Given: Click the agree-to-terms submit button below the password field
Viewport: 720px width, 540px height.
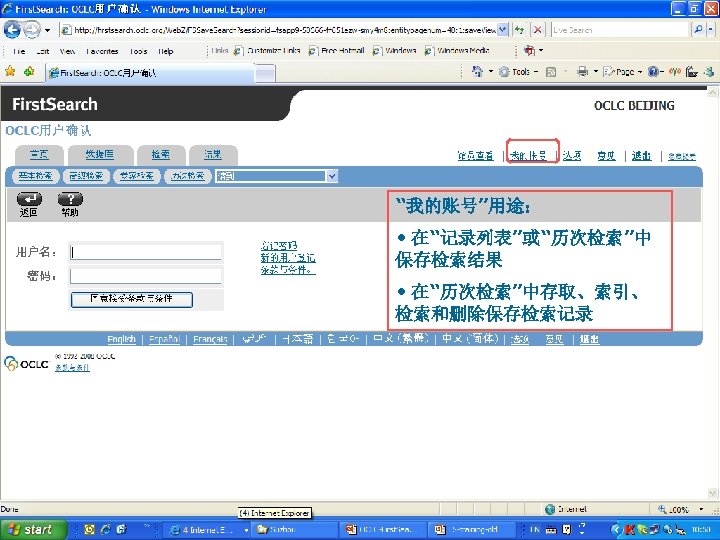Looking at the screenshot, I should (132, 299).
